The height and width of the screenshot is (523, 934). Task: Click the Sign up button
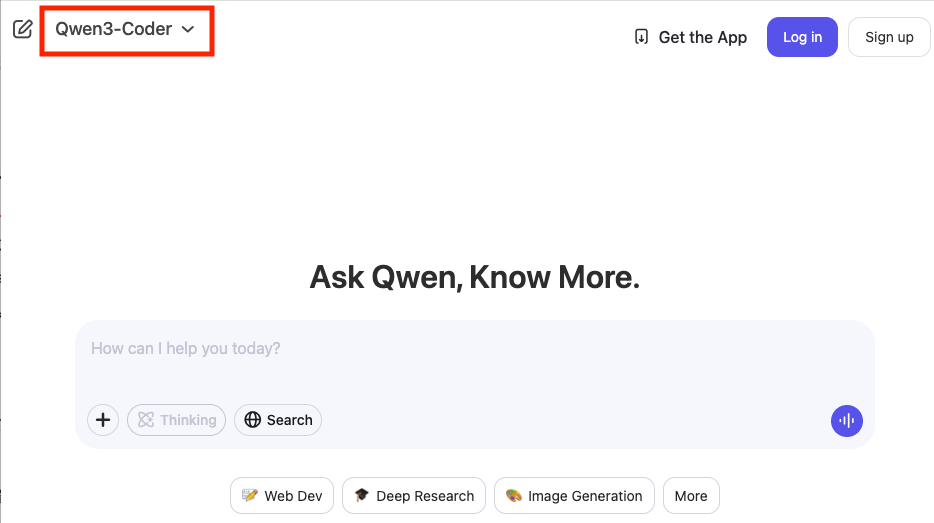889,37
